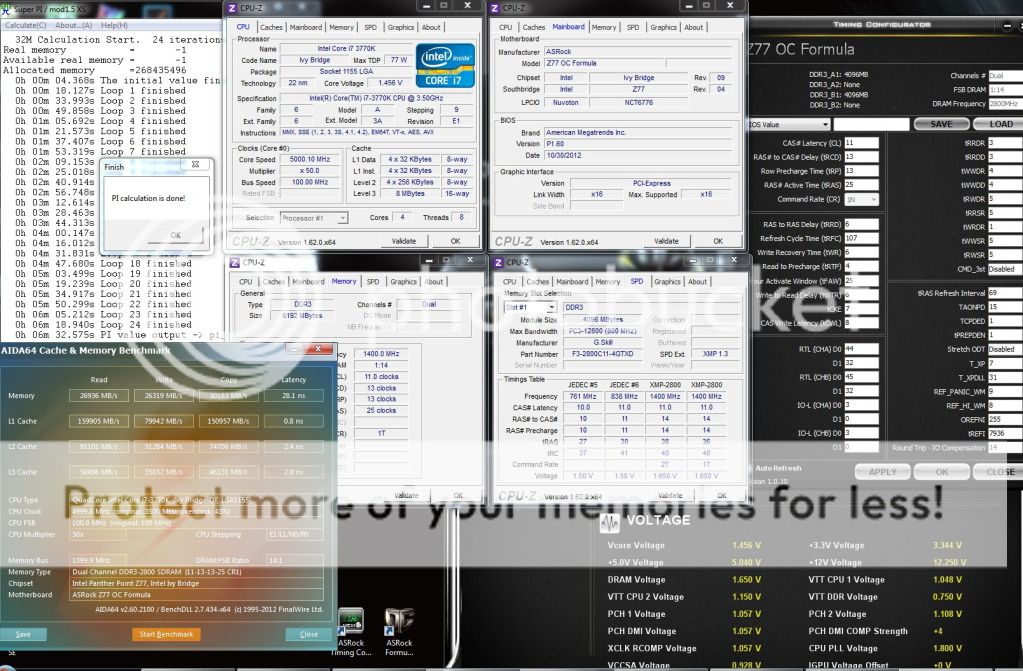The image size is (1023, 671).
Task: Click CPU-Z title icon on Memory window
Action: point(233,262)
